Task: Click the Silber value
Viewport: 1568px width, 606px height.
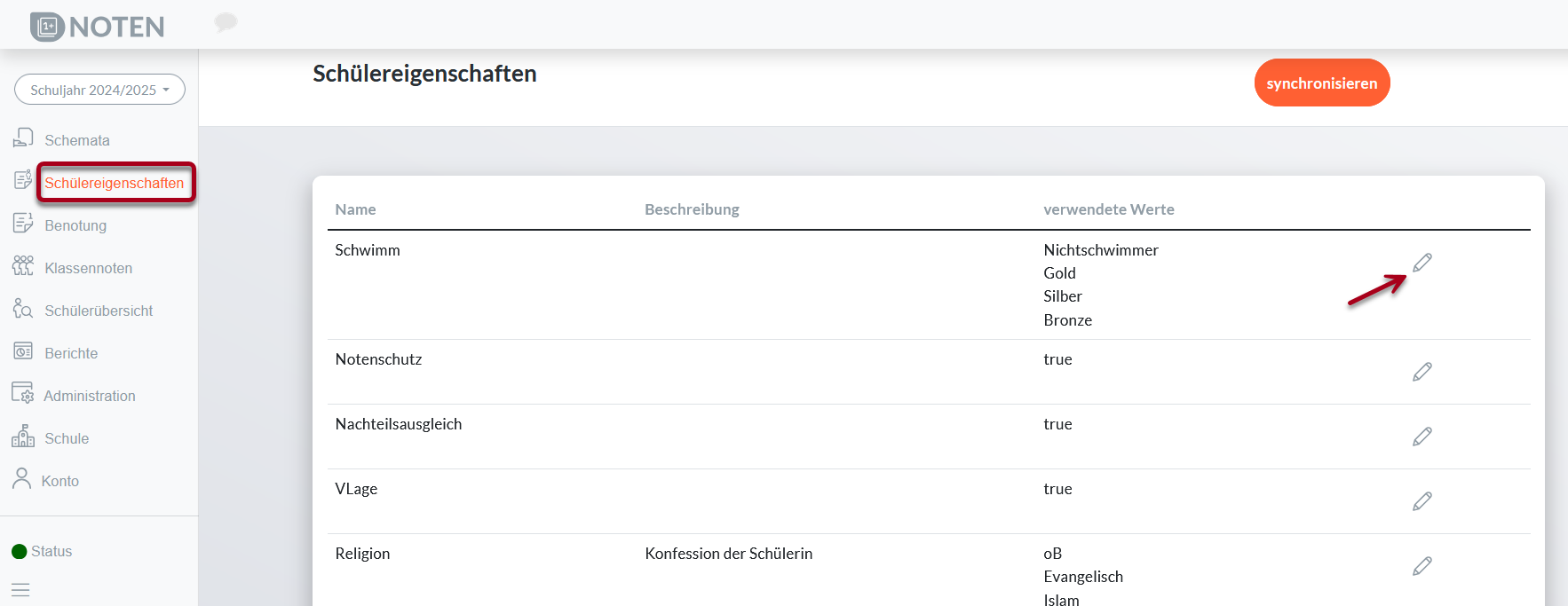Action: 1063,296
